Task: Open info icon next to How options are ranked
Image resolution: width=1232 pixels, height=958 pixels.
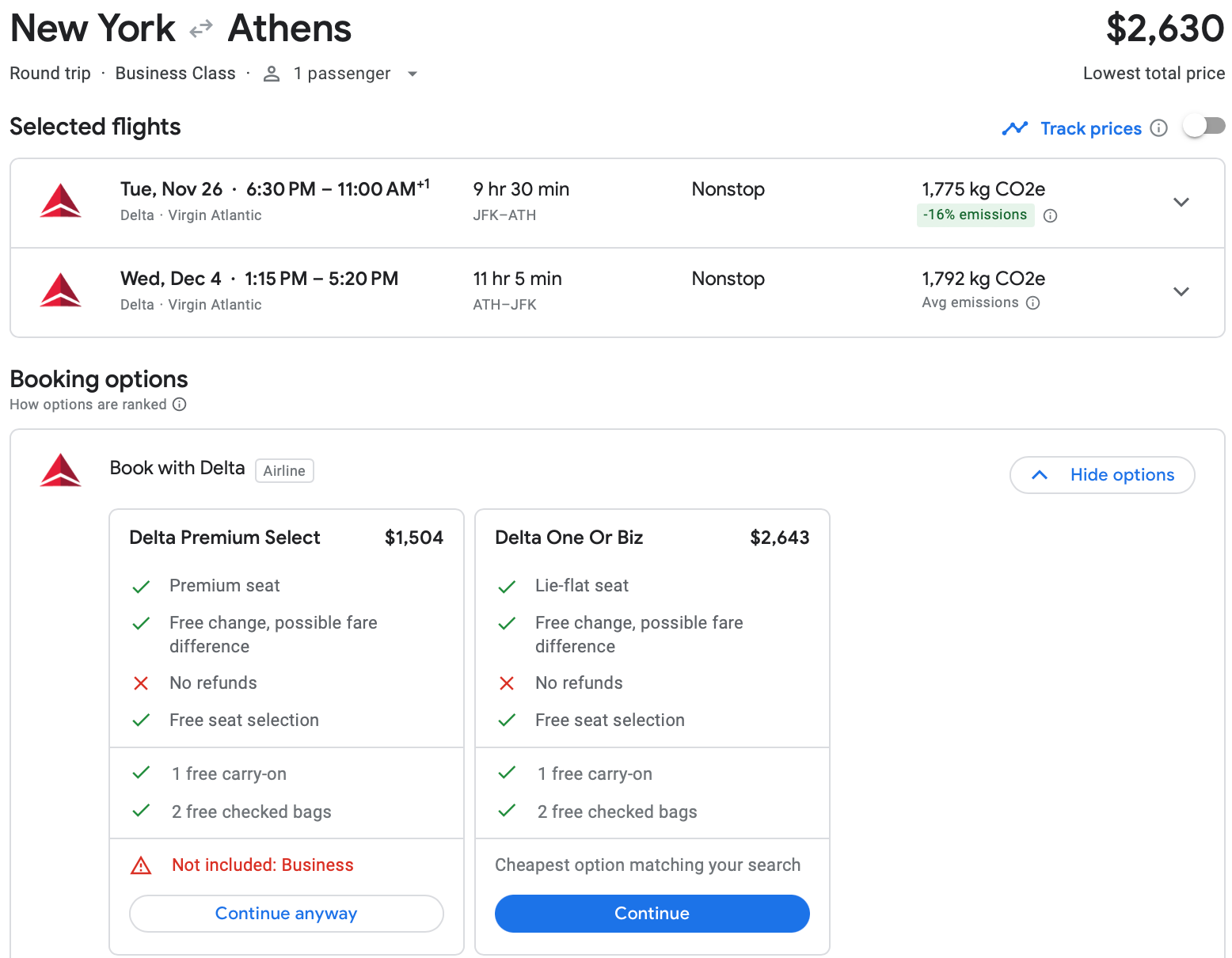Action: 180,405
